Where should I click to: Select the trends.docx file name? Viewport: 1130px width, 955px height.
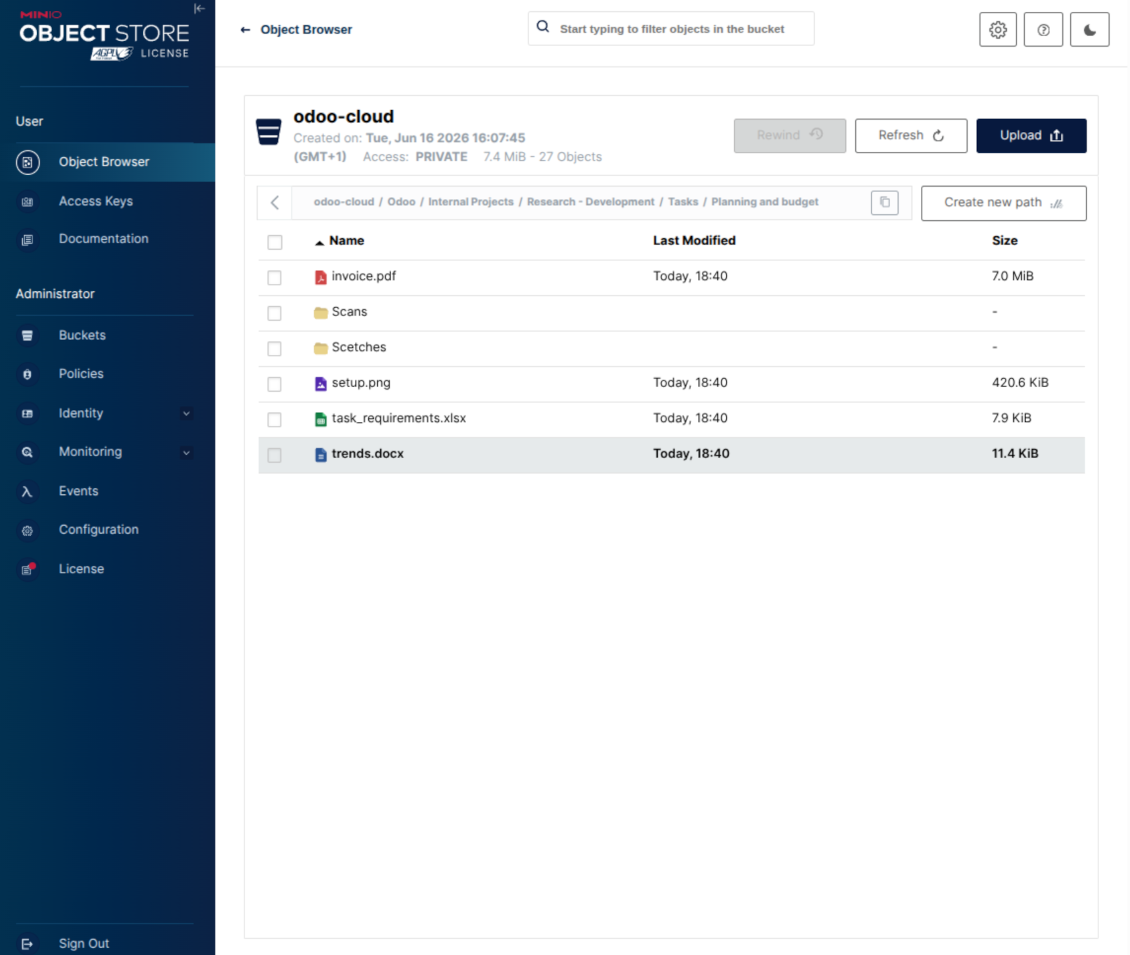pos(368,453)
